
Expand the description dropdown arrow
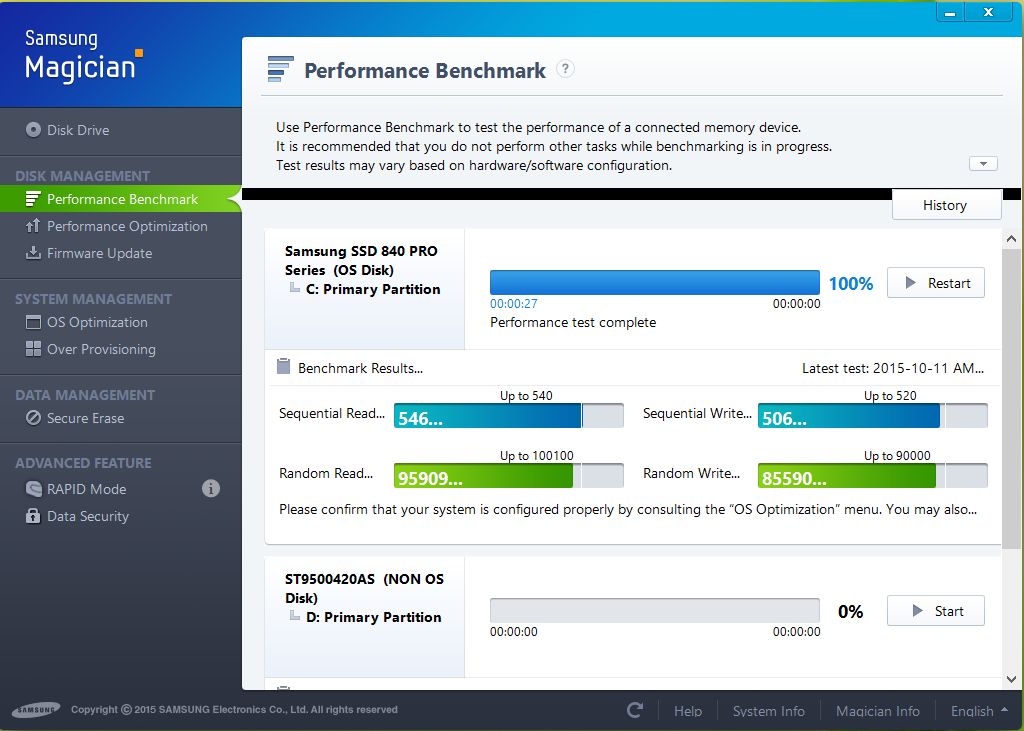[x=983, y=163]
